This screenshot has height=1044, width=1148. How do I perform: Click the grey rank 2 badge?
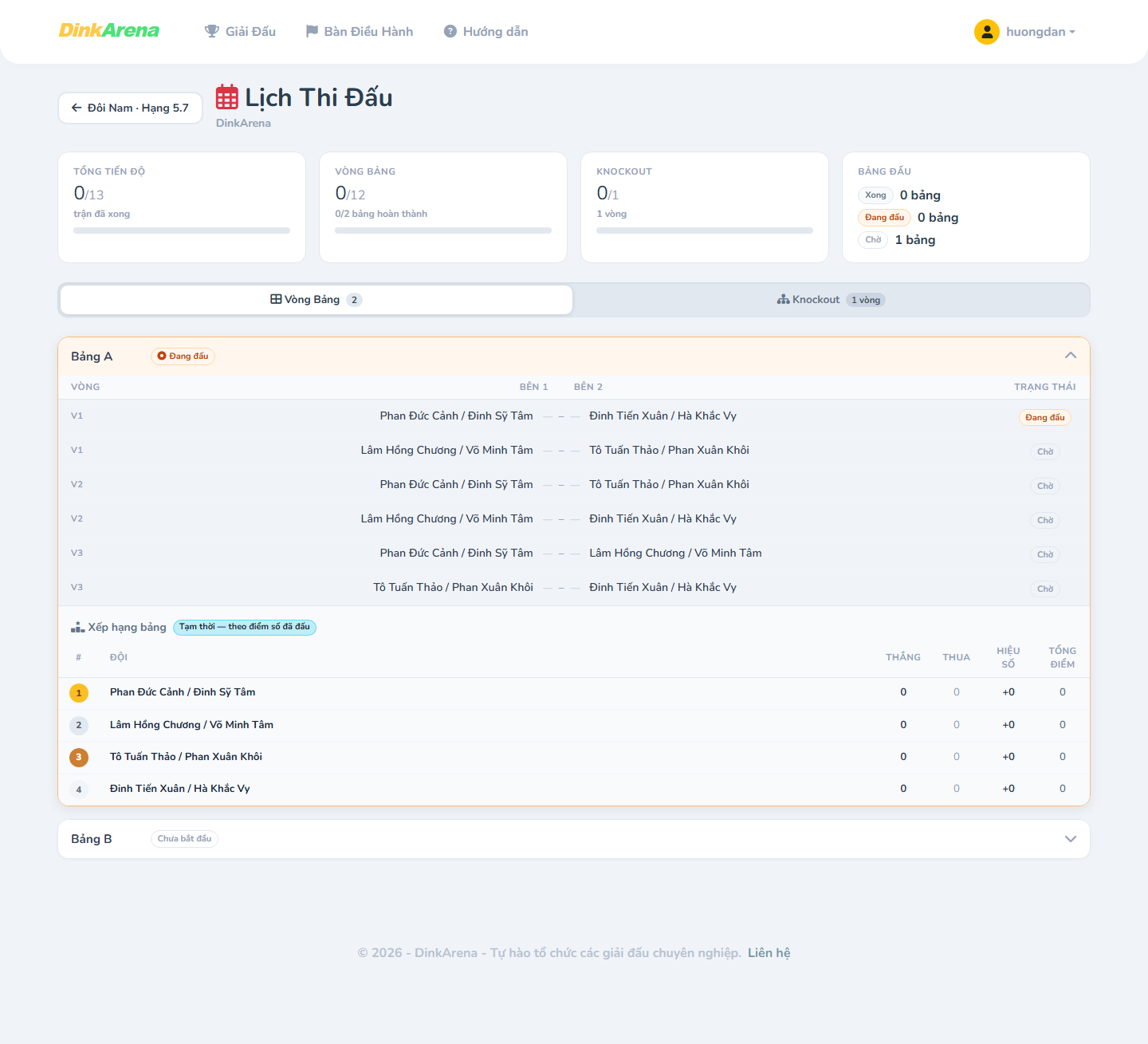tap(79, 725)
